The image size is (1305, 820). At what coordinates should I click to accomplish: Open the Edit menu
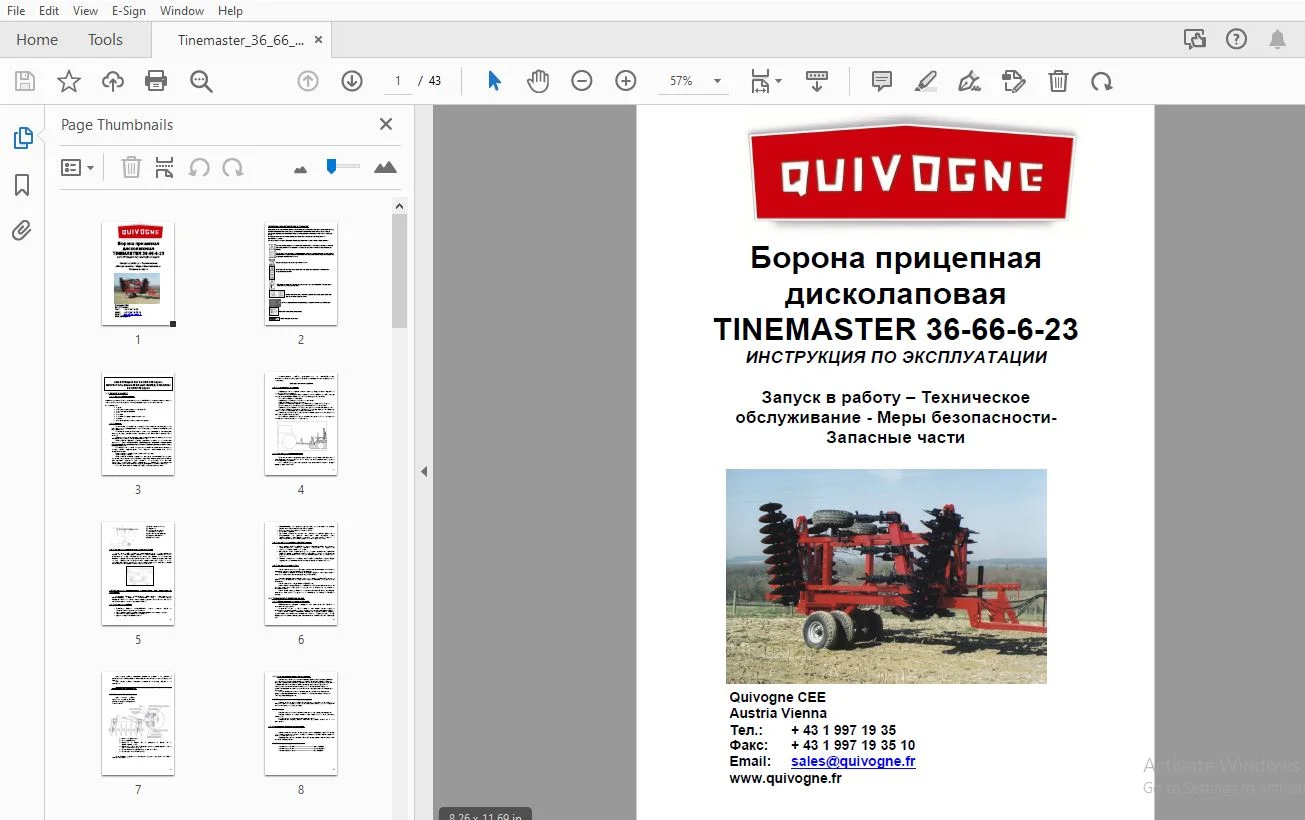point(49,11)
